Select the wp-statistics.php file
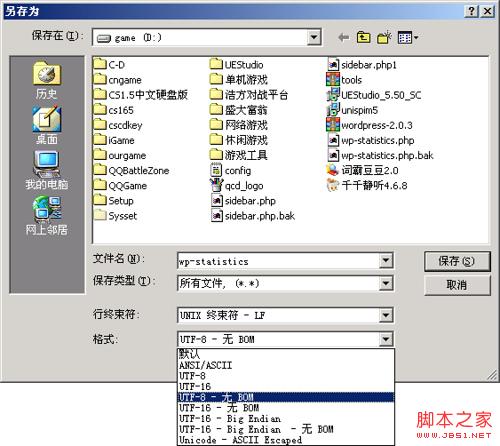500x446 pixels. point(370,140)
